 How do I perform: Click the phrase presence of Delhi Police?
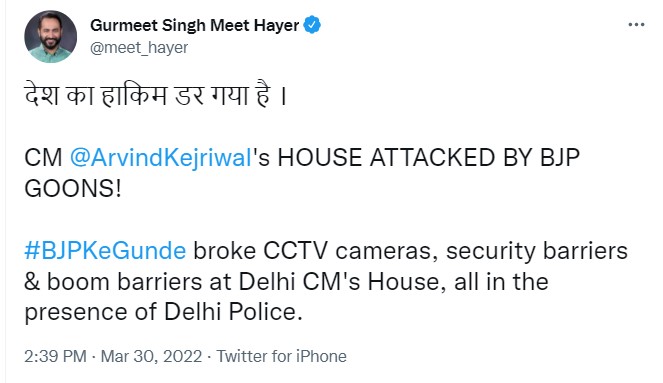[x=163, y=312]
